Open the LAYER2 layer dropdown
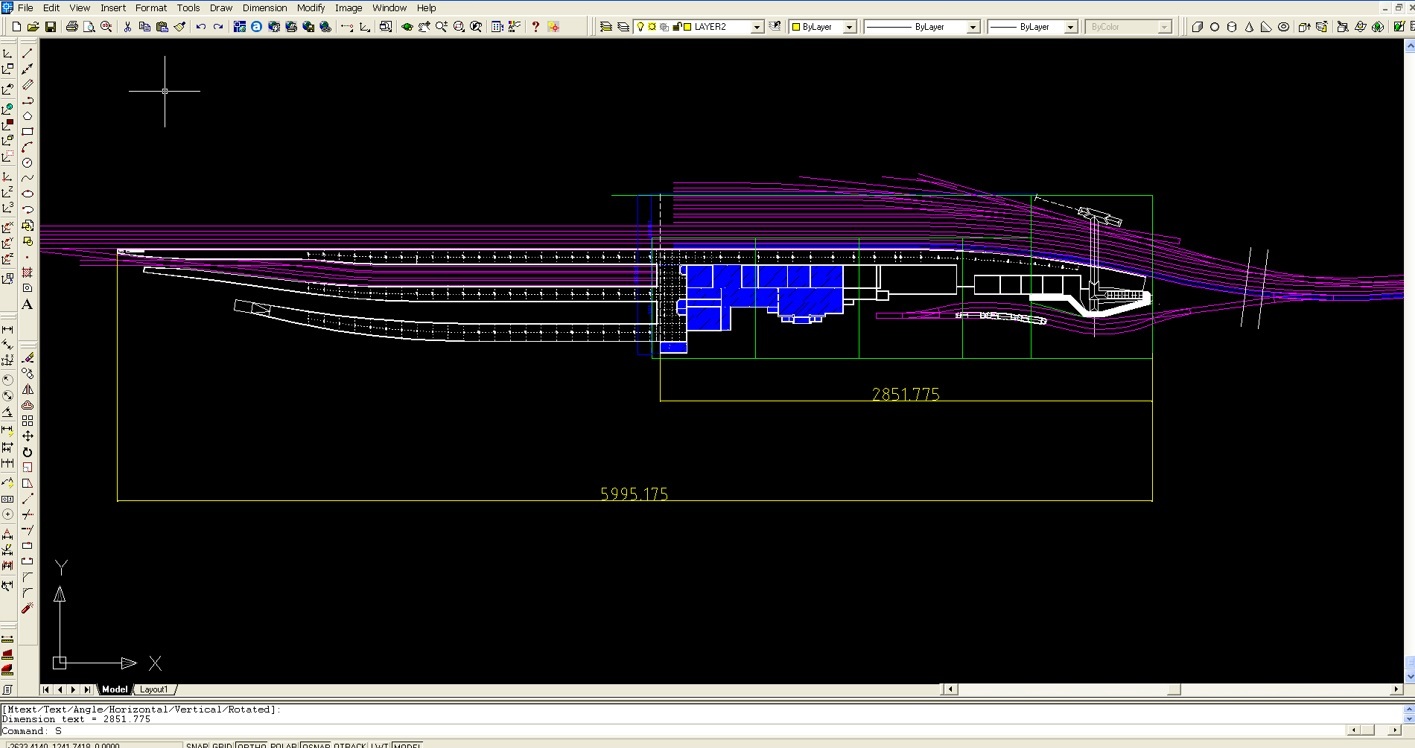This screenshot has height=748, width=1415. click(x=757, y=27)
